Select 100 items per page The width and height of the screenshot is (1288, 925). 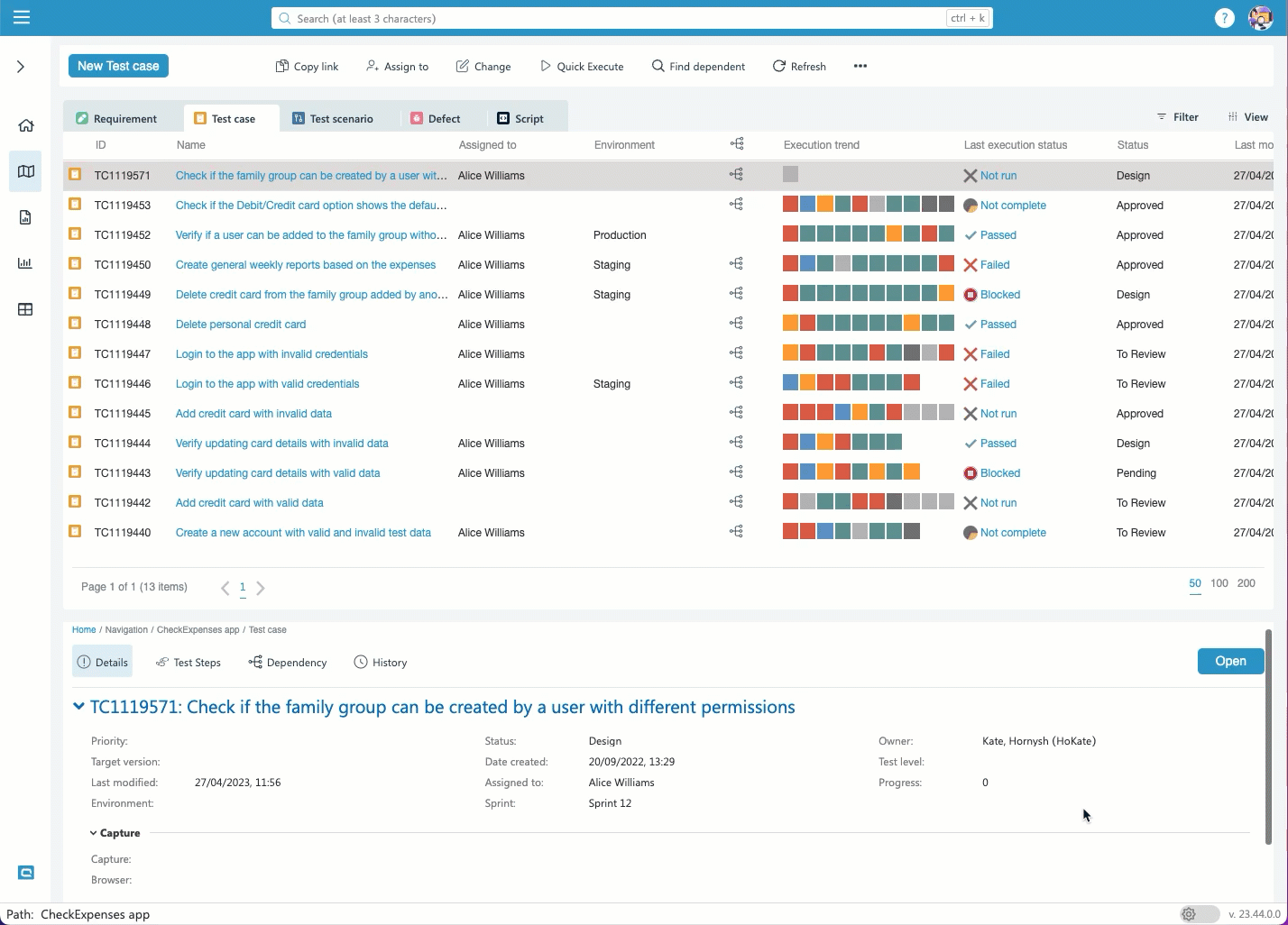coord(1219,583)
